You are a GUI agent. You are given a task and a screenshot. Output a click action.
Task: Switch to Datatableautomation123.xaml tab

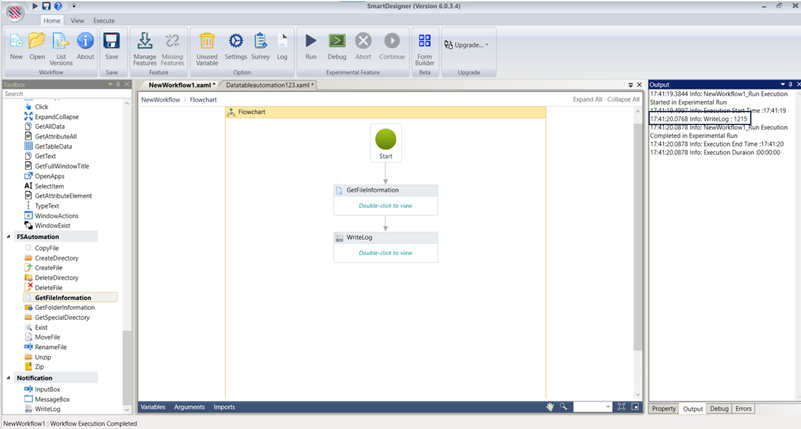click(268, 85)
